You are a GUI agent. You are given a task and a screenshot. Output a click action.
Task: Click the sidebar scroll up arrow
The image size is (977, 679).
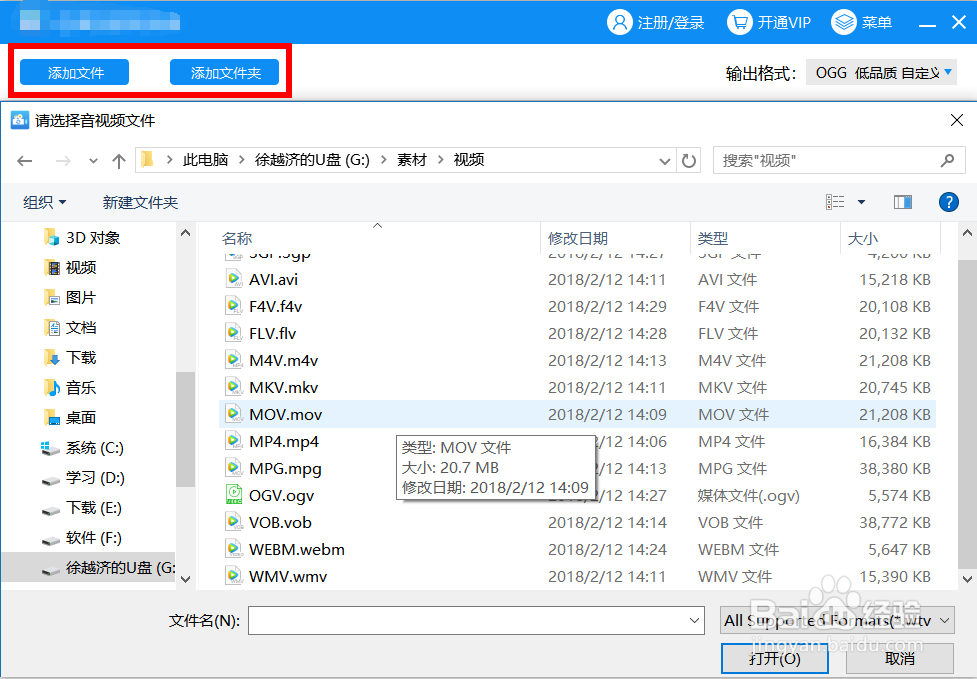185,233
